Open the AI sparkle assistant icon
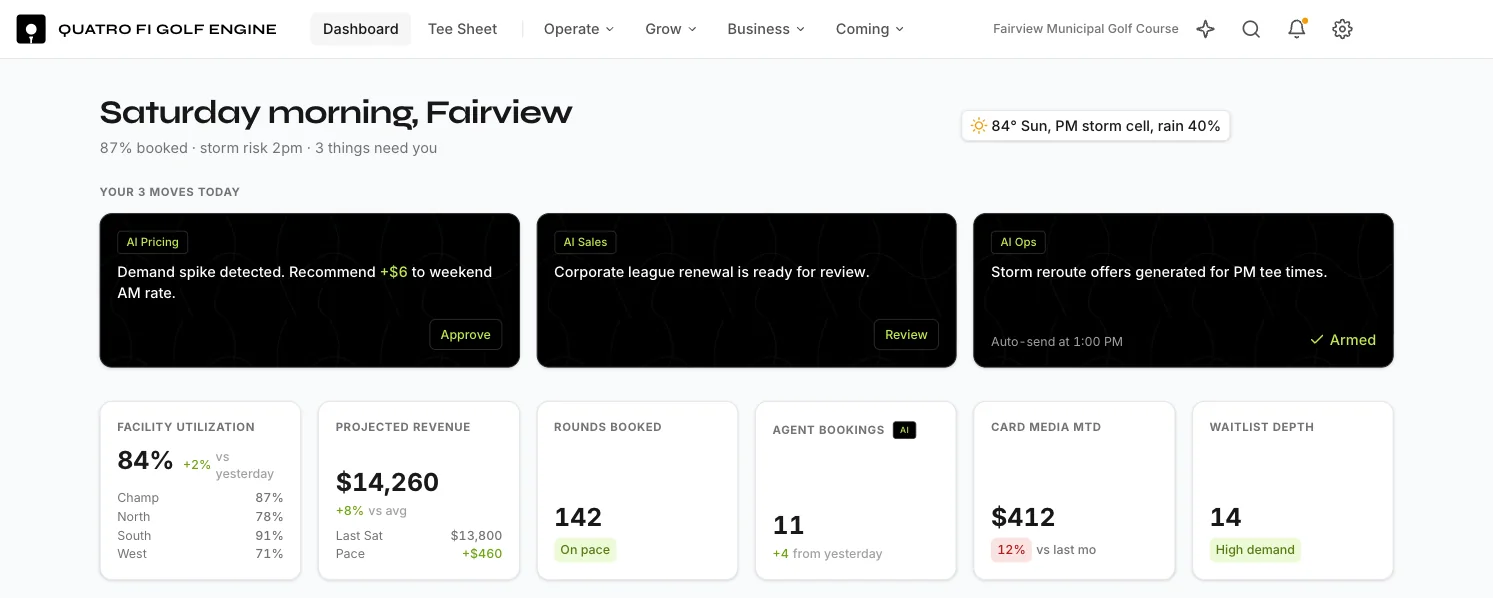Viewport: 1493px width, 598px height. (x=1206, y=29)
